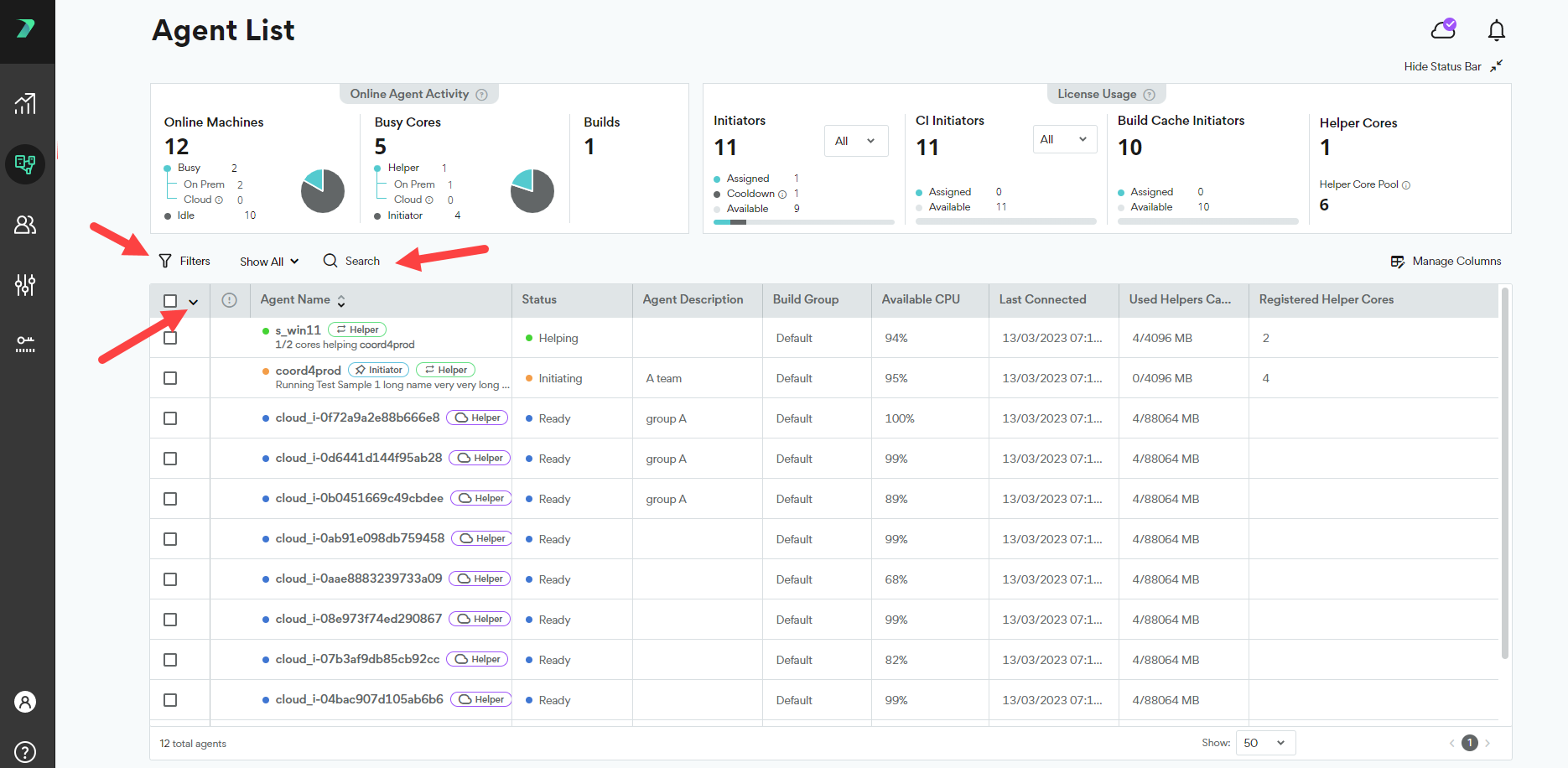The width and height of the screenshot is (1568, 768).
Task: Click the notification bell icon
Action: click(x=1496, y=31)
